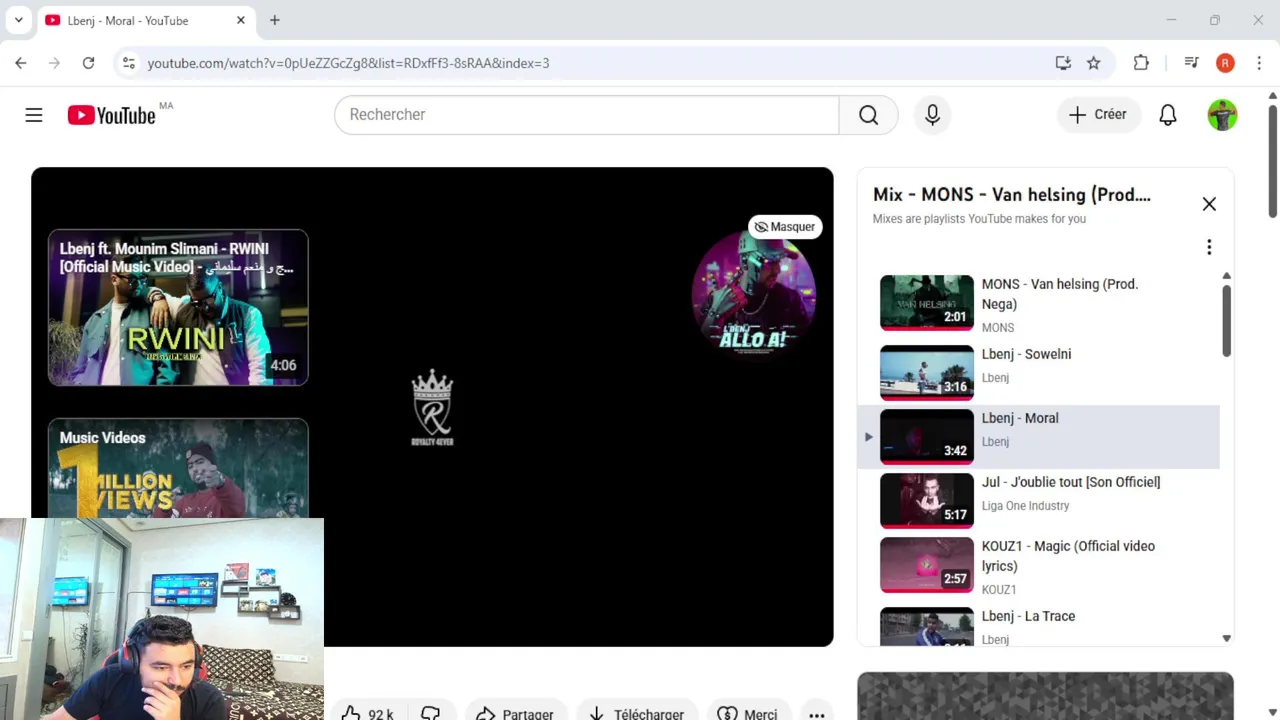This screenshot has height=720, width=1280.
Task: Click the magnifier search button
Action: pyautogui.click(x=868, y=115)
